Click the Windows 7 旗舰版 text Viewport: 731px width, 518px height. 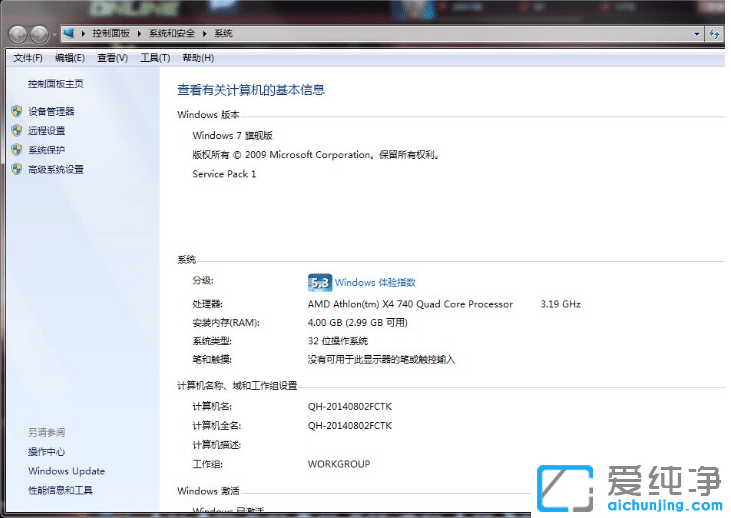(x=233, y=136)
